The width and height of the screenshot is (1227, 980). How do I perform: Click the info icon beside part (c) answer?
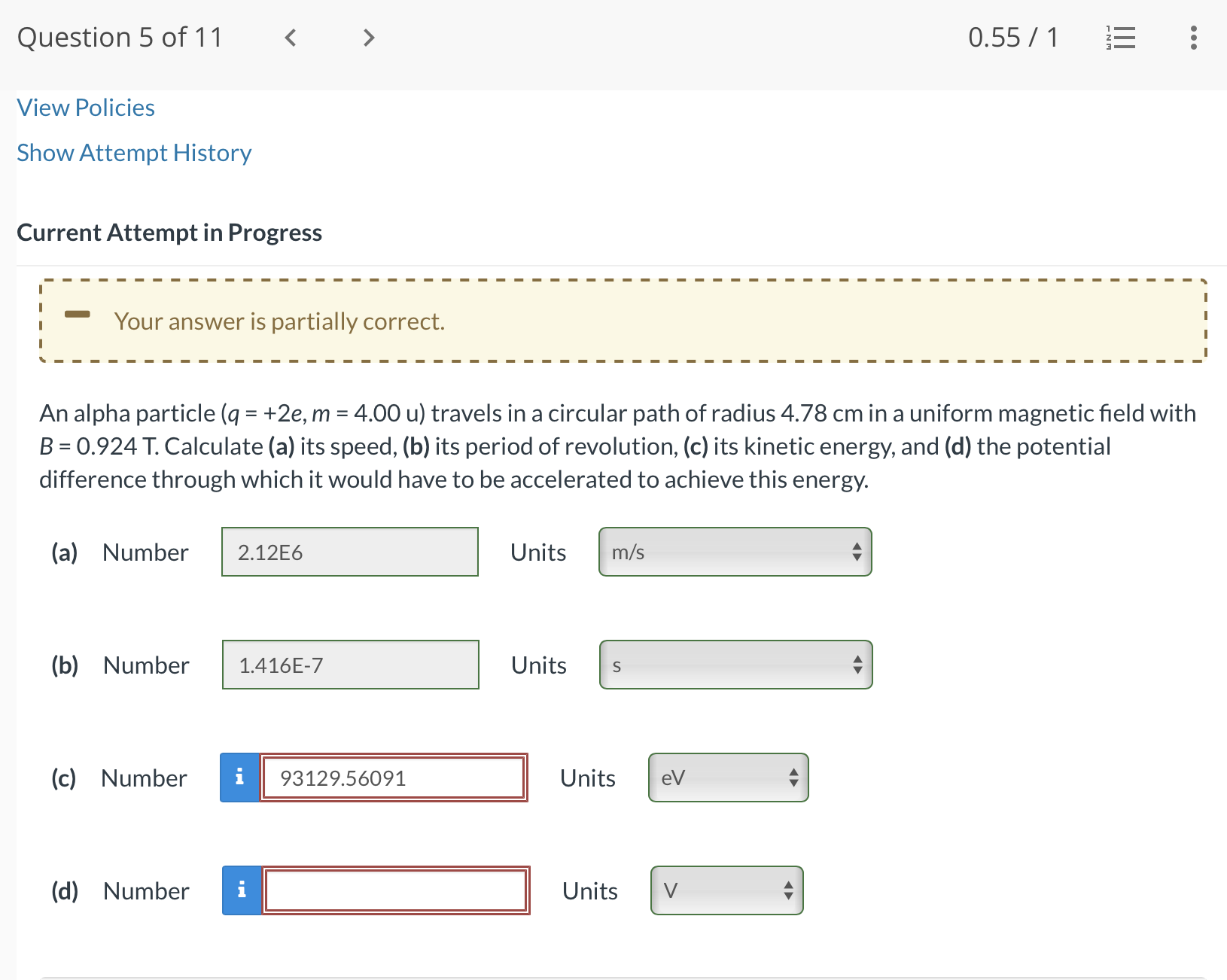[239, 778]
